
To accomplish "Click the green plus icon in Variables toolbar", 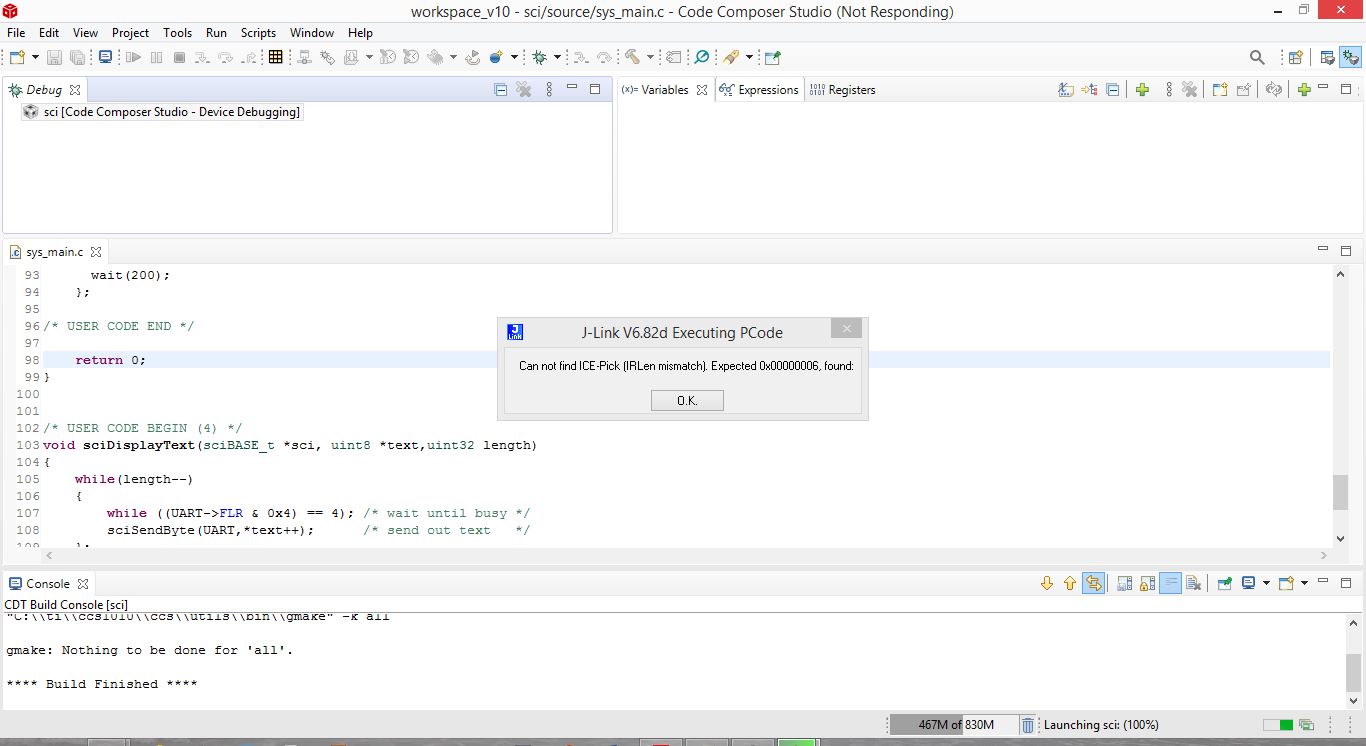I will pos(1142,89).
